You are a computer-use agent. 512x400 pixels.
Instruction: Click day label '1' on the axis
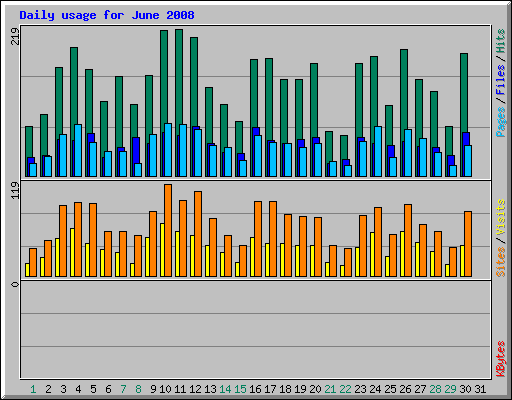pyautogui.click(x=33, y=389)
